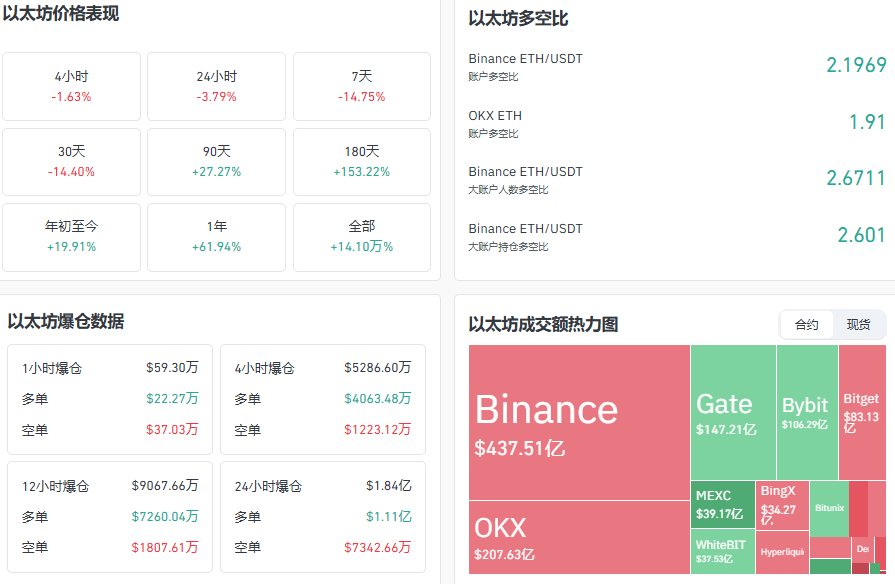Screen dimensions: 895x584
Task: Select the 90天 +27.27% card
Action: 216,162
